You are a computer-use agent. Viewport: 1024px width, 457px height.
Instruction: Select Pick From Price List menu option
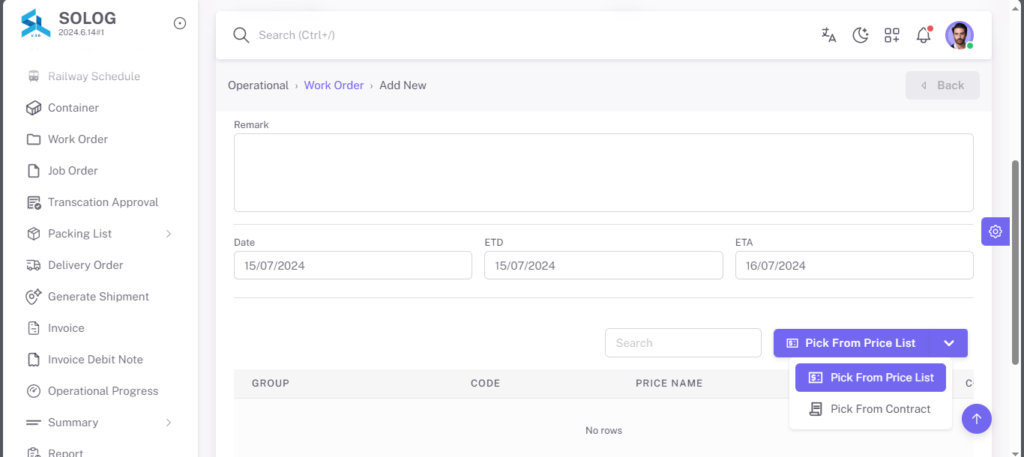tap(870, 377)
